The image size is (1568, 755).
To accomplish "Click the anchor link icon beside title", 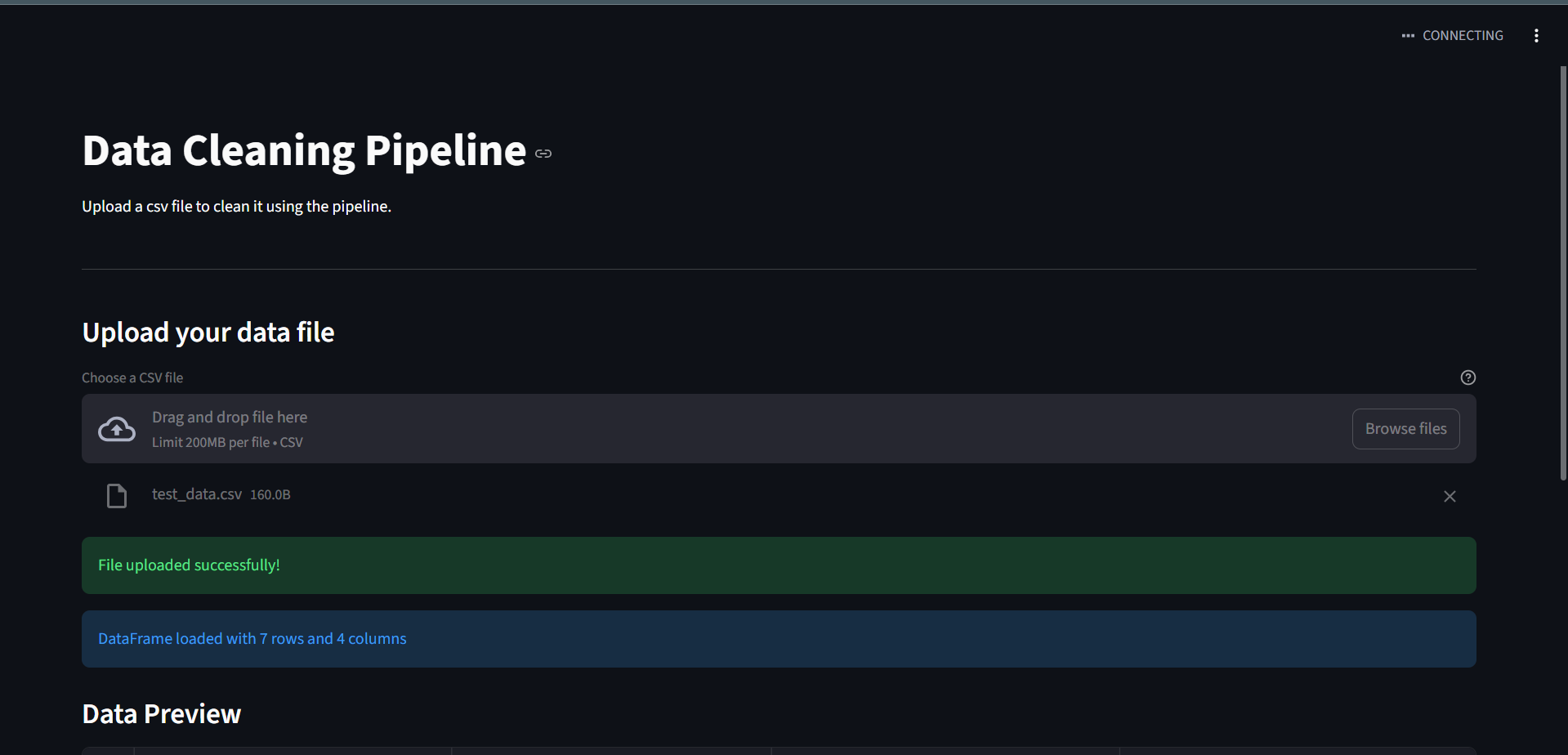I will click(543, 154).
